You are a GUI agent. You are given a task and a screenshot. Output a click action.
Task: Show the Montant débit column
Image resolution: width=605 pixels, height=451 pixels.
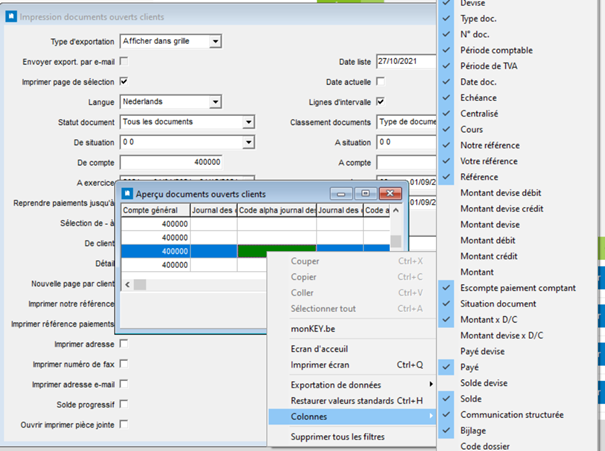517,240
